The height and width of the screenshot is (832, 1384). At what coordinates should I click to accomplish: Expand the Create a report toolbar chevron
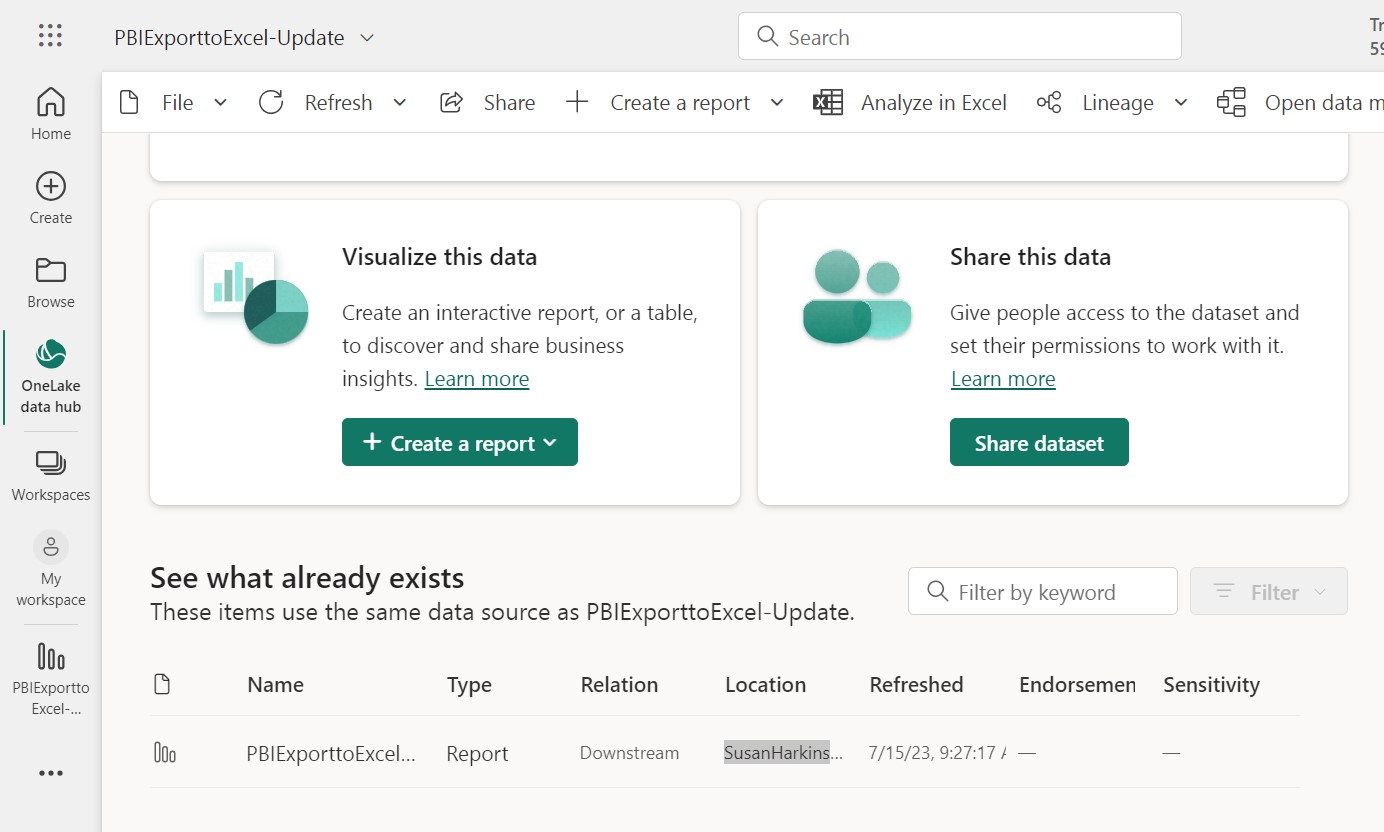pyautogui.click(x=777, y=102)
